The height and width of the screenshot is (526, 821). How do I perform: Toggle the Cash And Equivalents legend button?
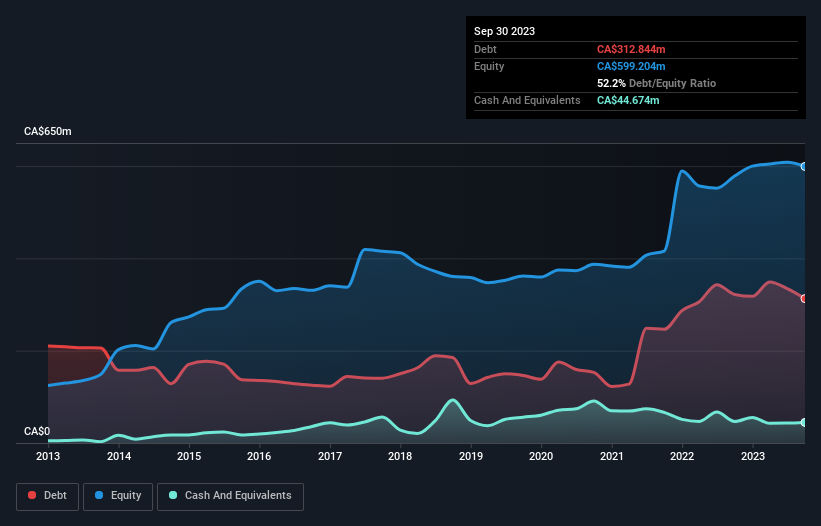(x=230, y=496)
